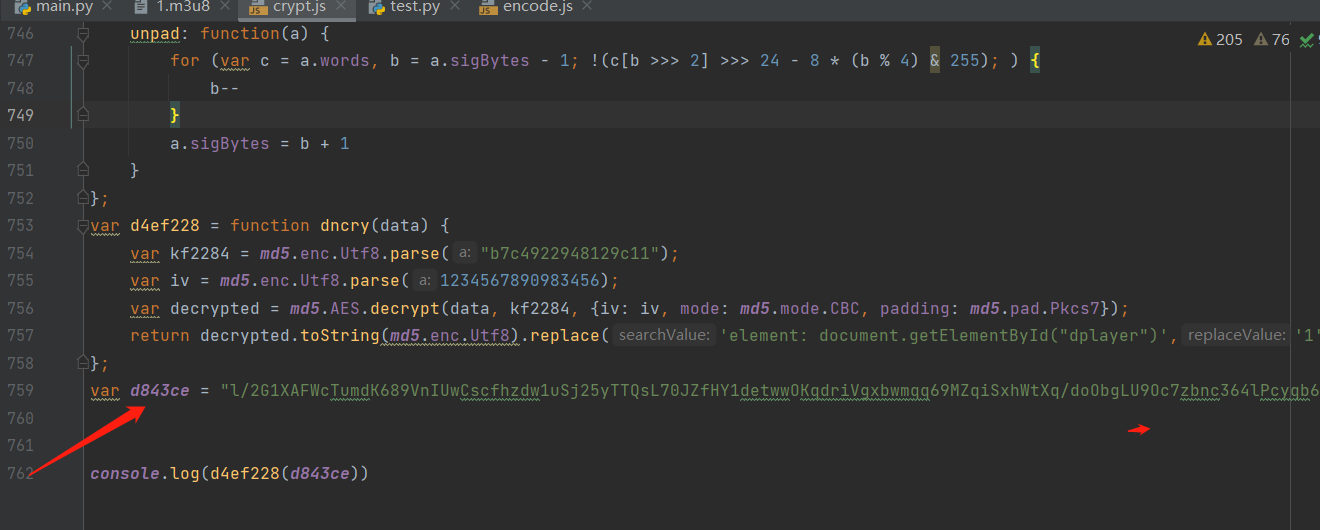Click the python icon on test.py tab
This screenshot has width=1320, height=530.
pos(377,7)
